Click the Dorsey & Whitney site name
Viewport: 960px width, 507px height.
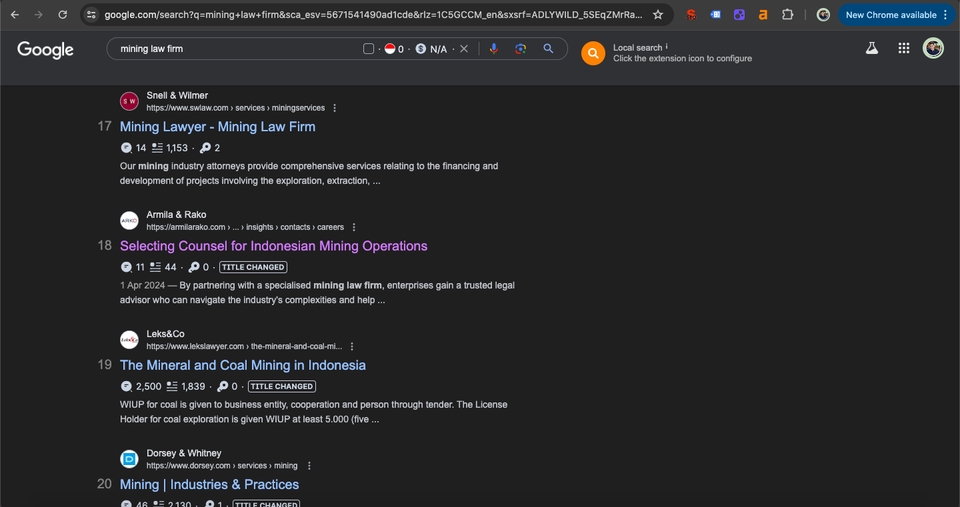pyautogui.click(x=184, y=454)
